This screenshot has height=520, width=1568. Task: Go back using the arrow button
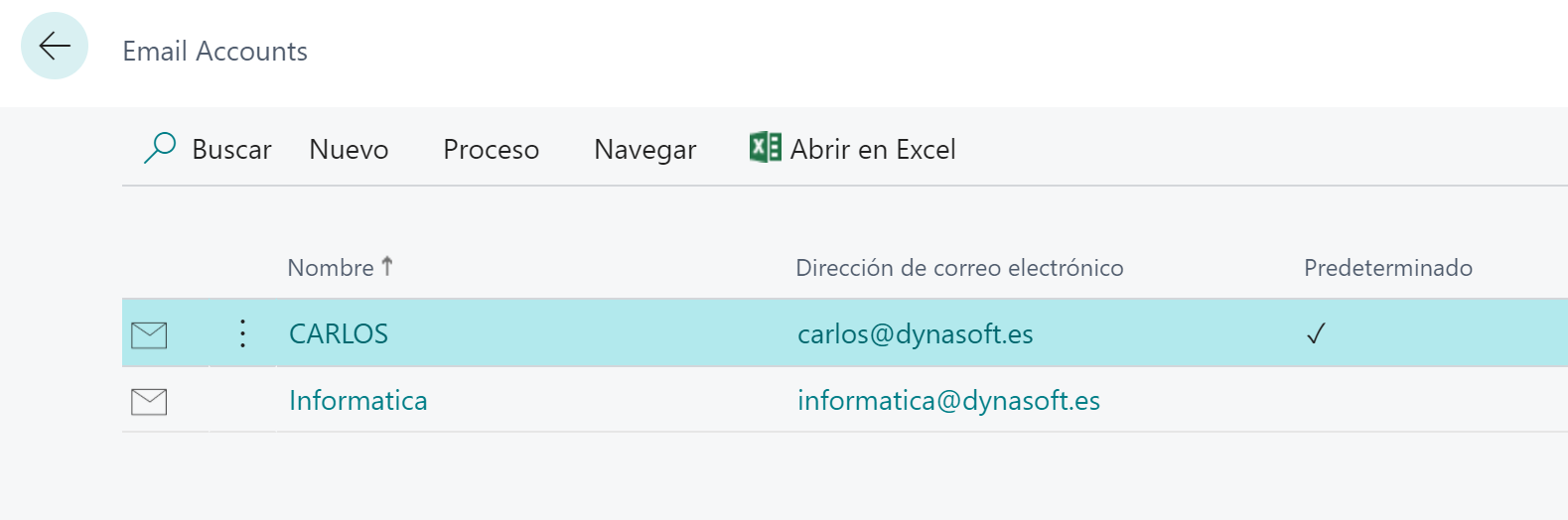(55, 46)
